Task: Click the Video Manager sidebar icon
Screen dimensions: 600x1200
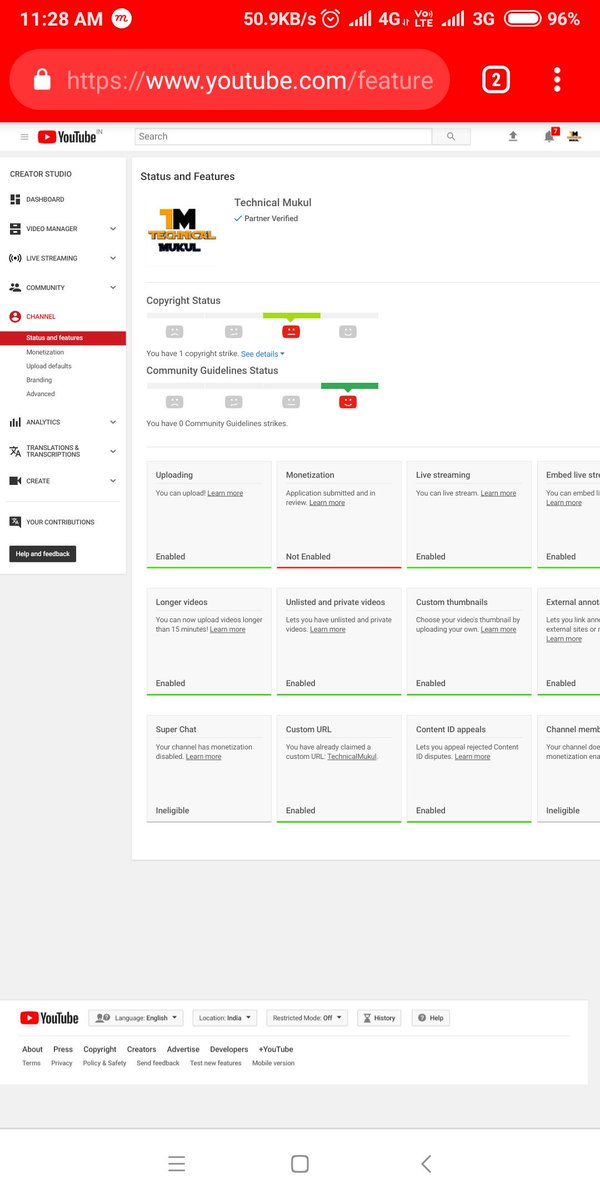Action: coord(15,229)
